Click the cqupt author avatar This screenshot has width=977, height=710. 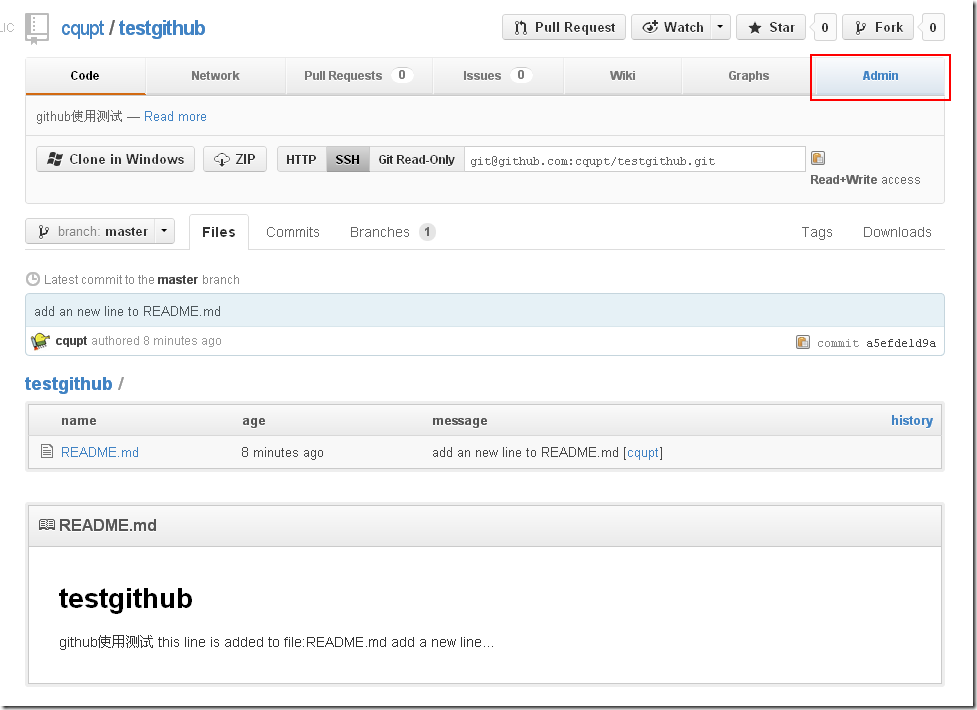click(x=41, y=341)
